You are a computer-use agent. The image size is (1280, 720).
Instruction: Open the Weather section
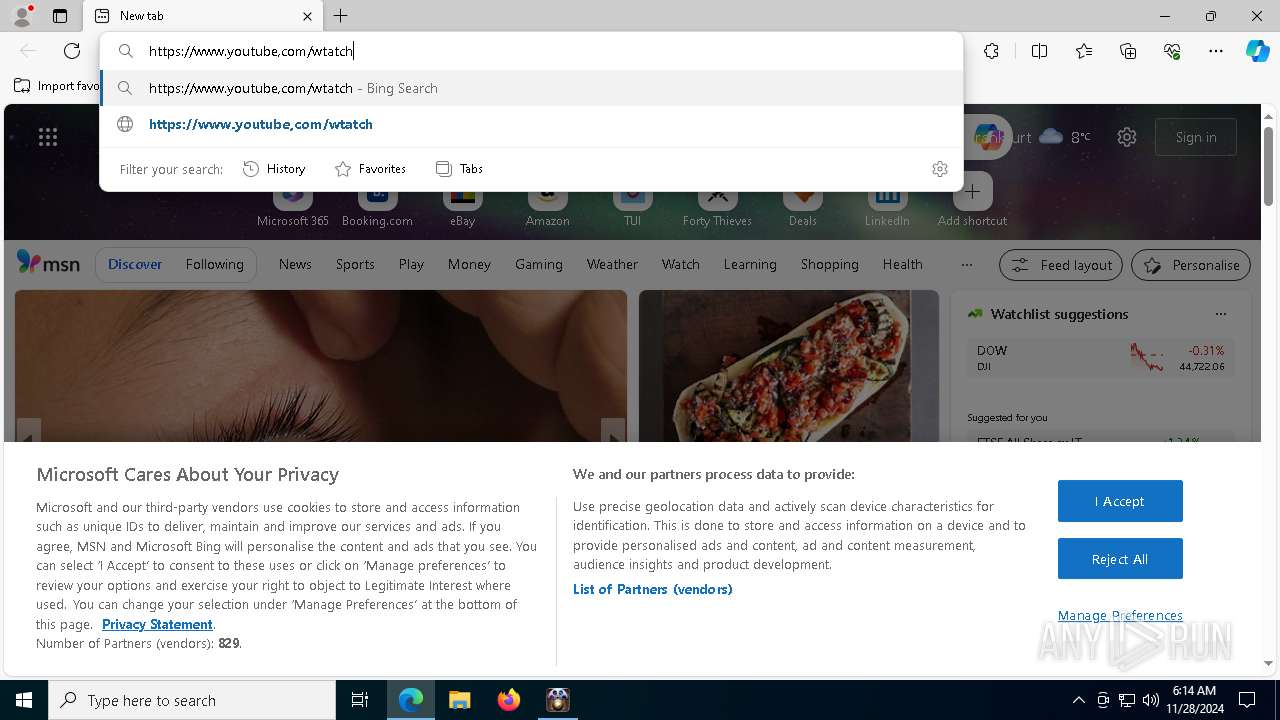[x=612, y=264]
